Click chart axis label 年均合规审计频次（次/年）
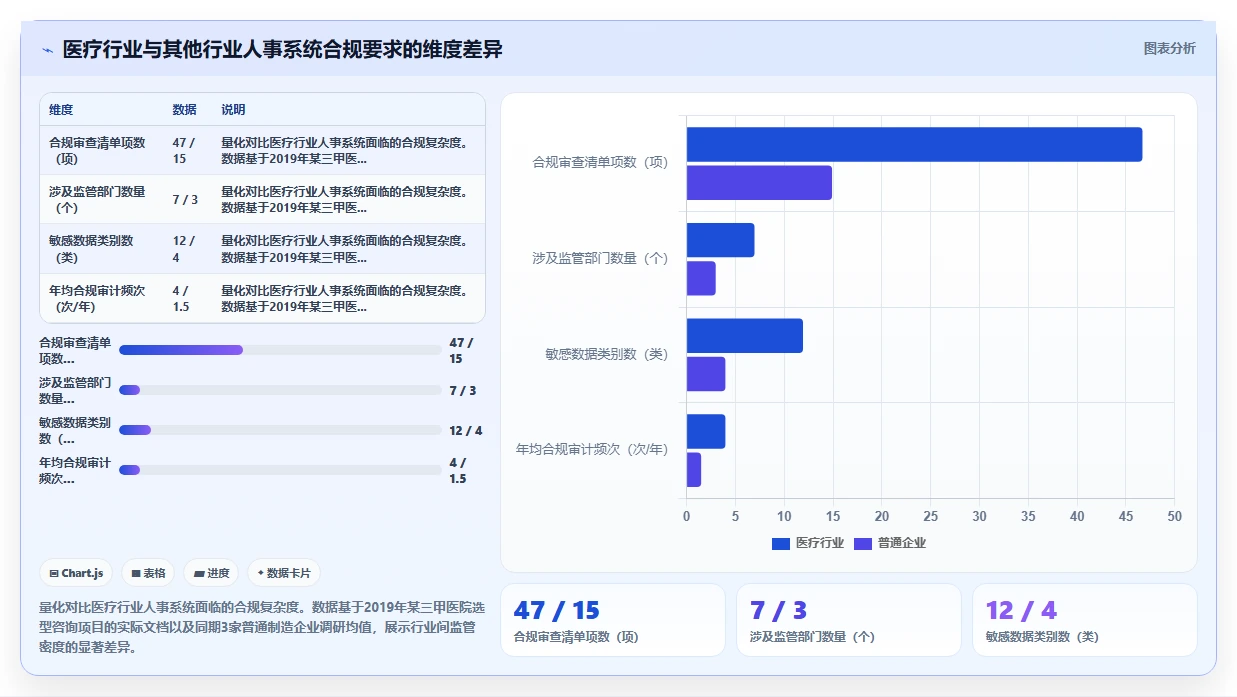The width and height of the screenshot is (1237, 697). coord(592,450)
